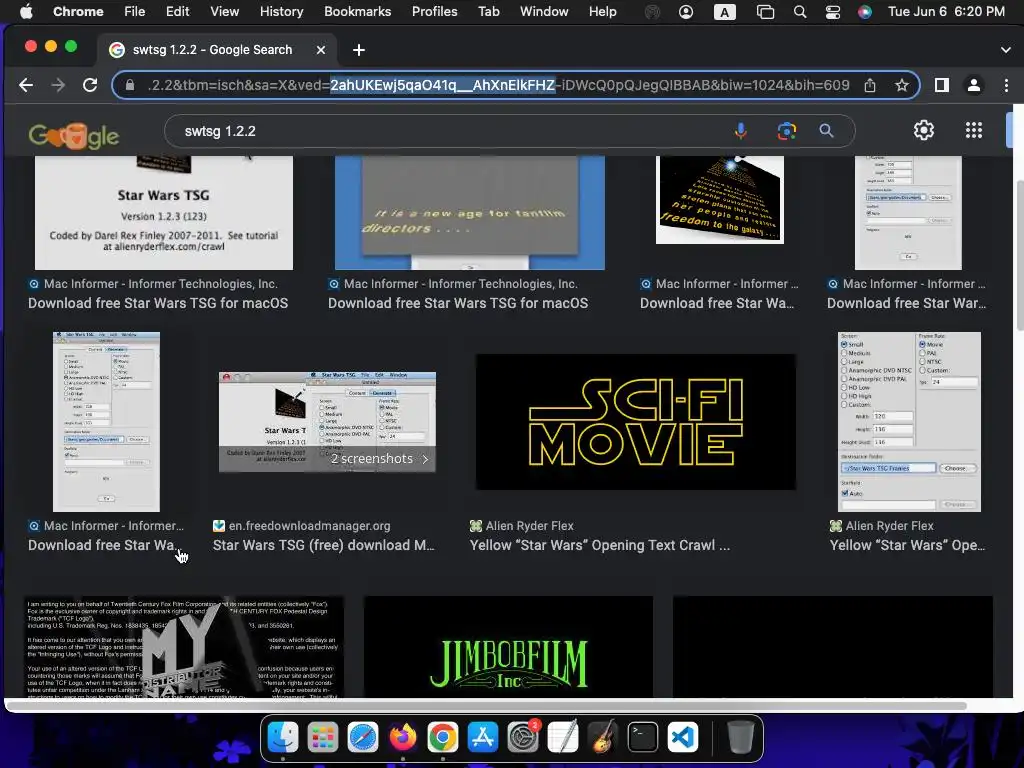Screen dimensions: 1024x768
Task: Open macOS Control Center
Action: coord(833,12)
